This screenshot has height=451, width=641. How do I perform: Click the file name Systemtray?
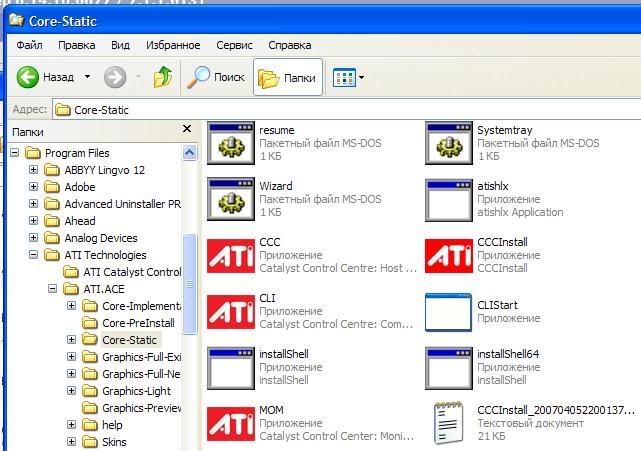click(x=504, y=130)
